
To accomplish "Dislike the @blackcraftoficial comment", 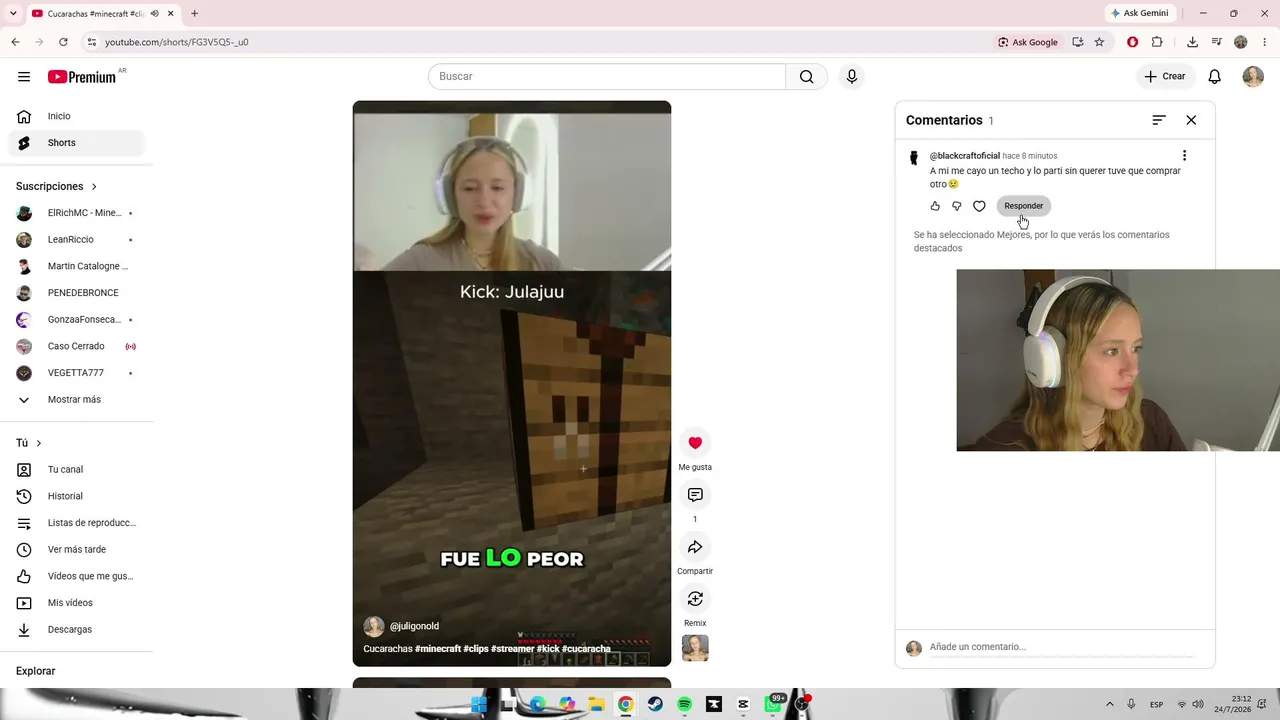I will [x=957, y=206].
